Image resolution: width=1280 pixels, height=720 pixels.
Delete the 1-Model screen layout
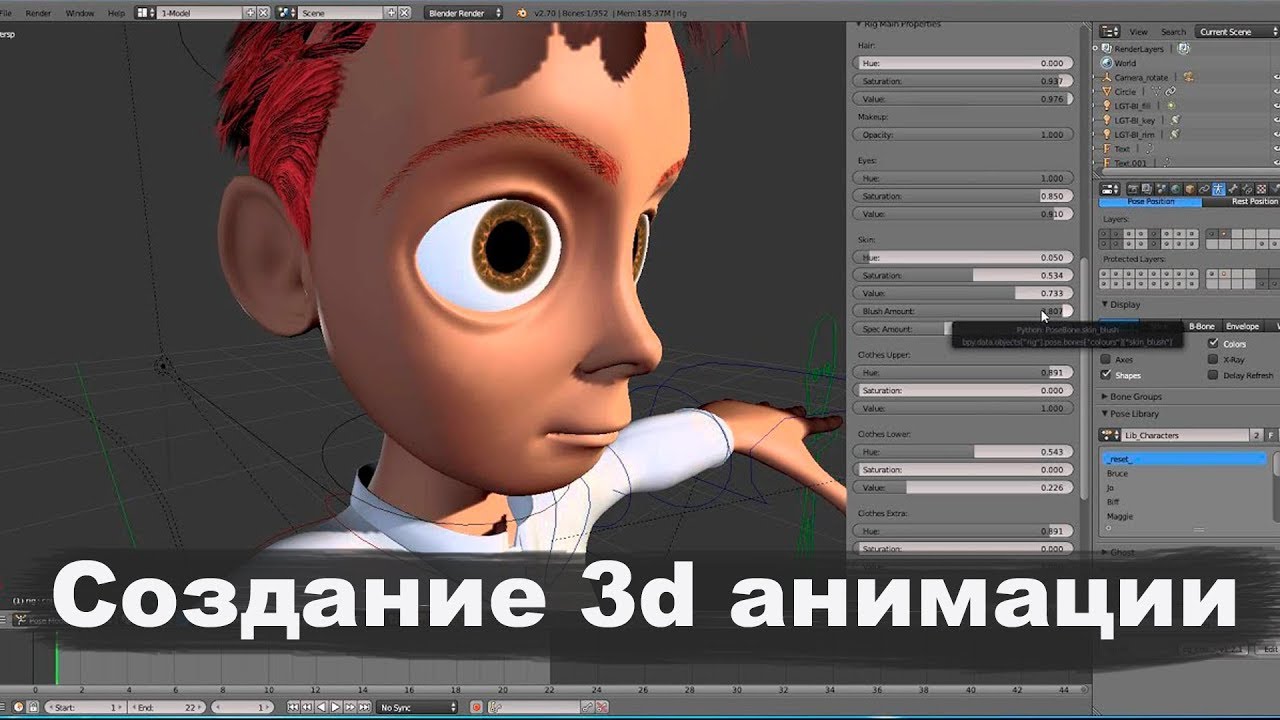263,13
